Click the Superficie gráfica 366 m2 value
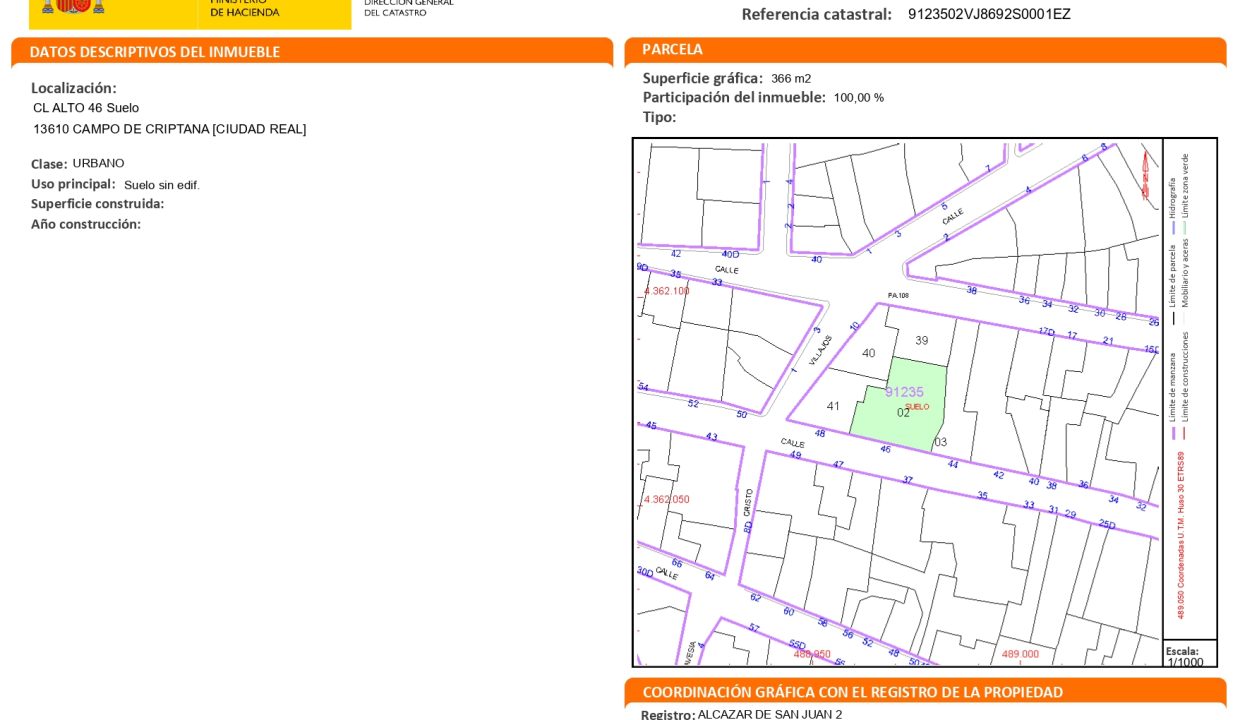The height and width of the screenshot is (720, 1240). 790,79
